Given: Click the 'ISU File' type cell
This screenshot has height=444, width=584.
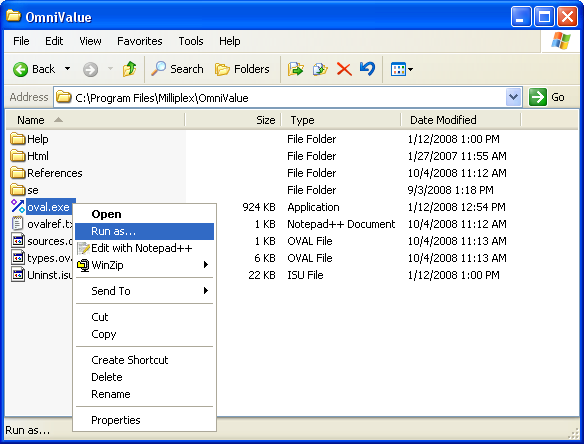Looking at the screenshot, I should [305, 275].
